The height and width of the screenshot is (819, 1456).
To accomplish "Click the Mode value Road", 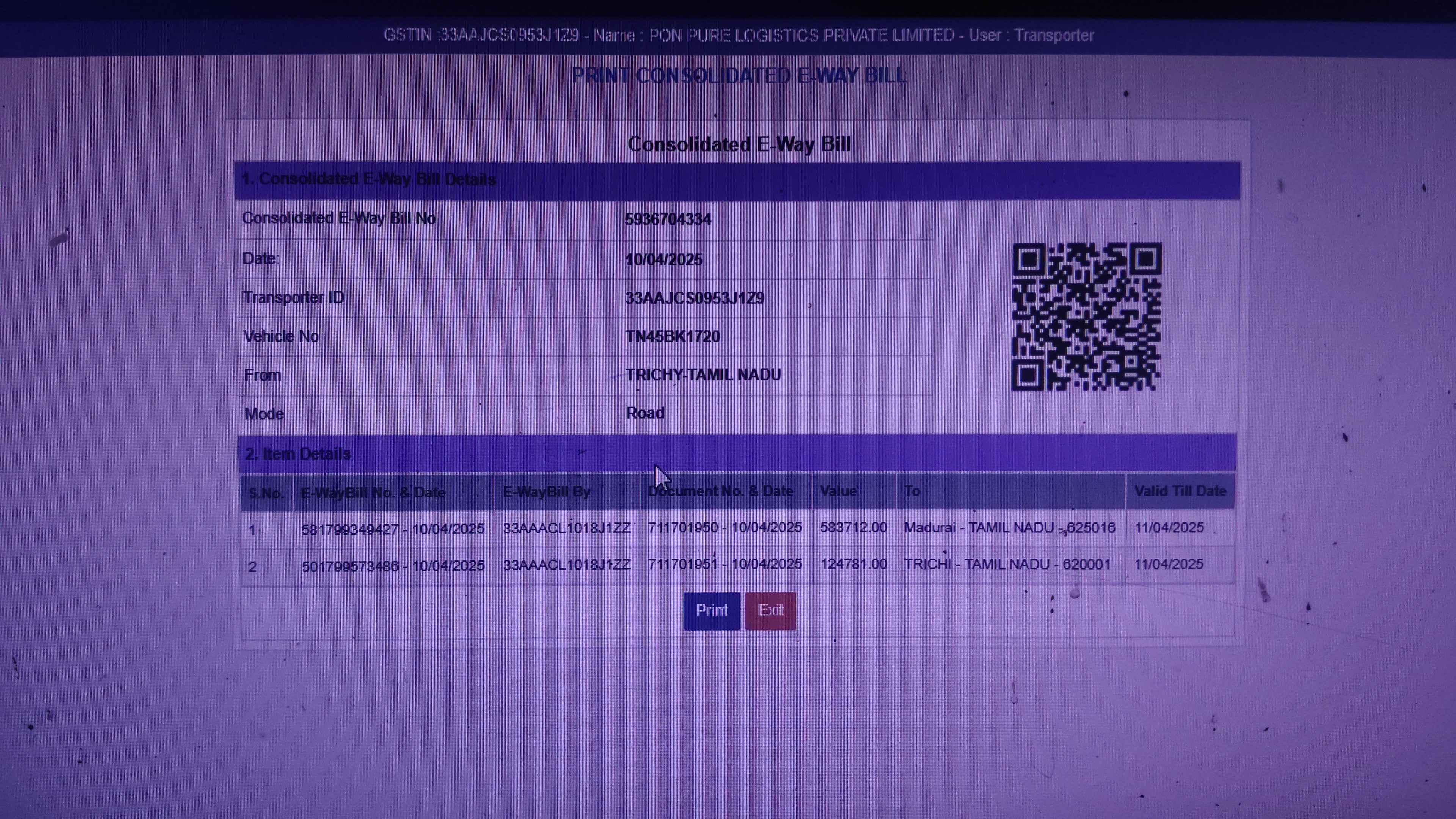I will [x=645, y=413].
